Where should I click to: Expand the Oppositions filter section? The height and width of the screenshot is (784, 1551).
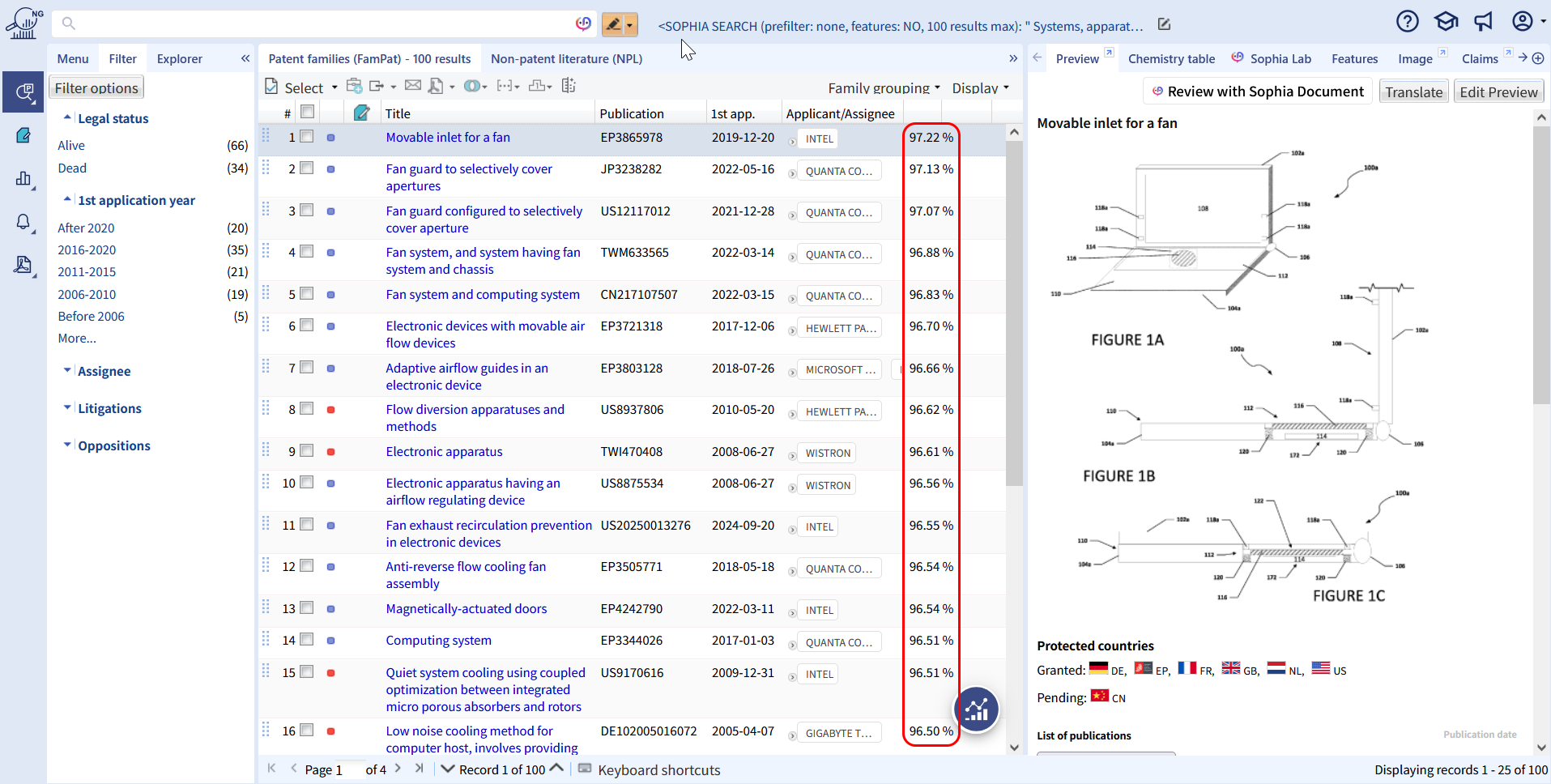[67, 445]
